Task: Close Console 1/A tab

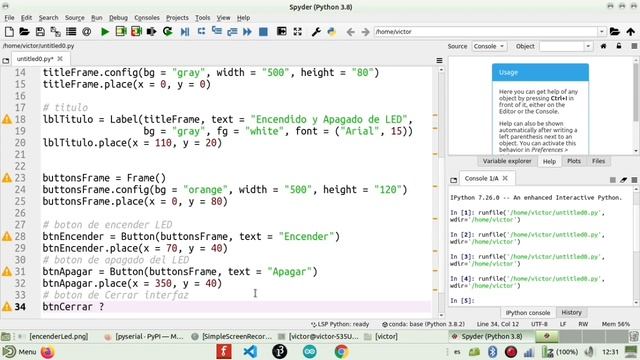Action: [x=505, y=178]
